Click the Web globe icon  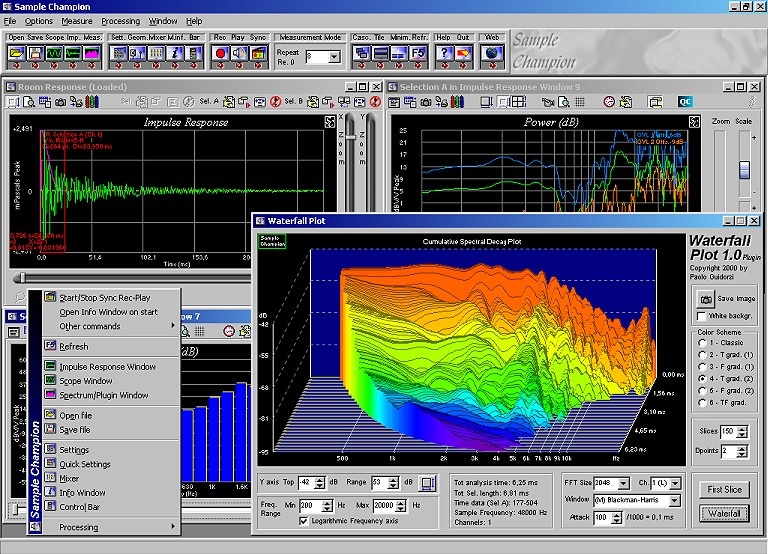492,53
